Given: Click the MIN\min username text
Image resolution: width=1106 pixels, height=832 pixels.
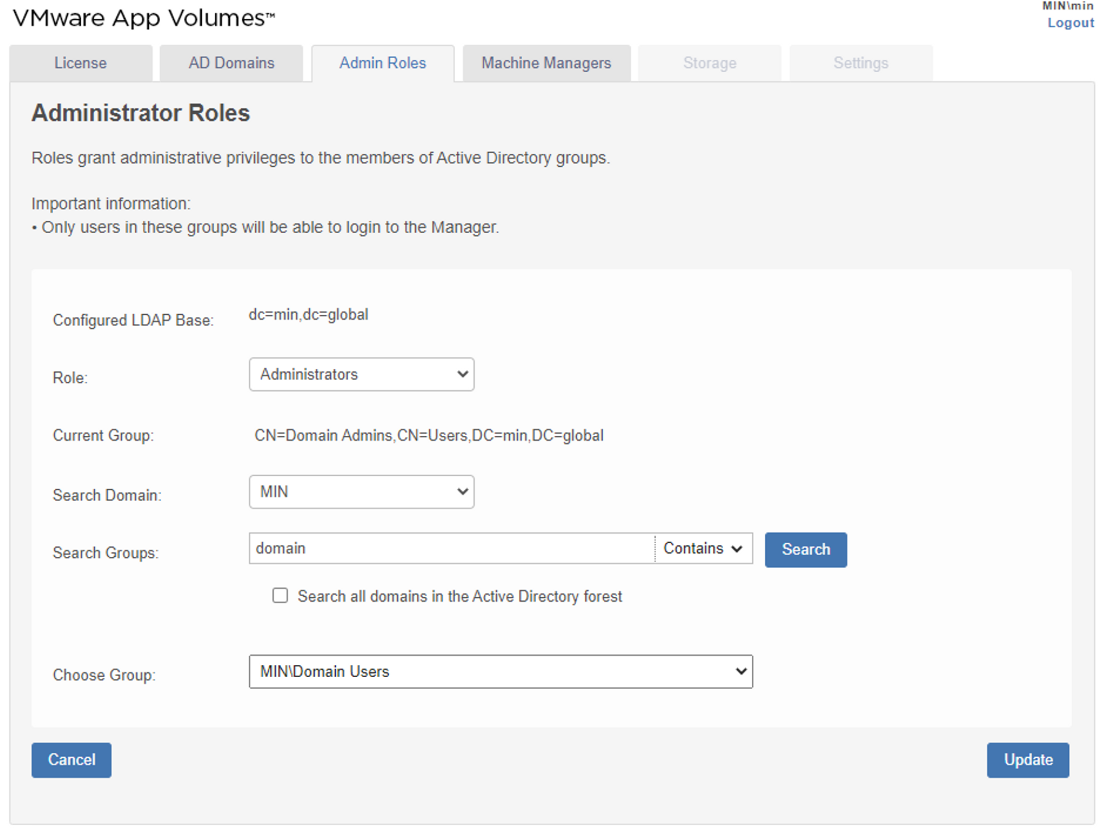Looking at the screenshot, I should pos(1068,6).
